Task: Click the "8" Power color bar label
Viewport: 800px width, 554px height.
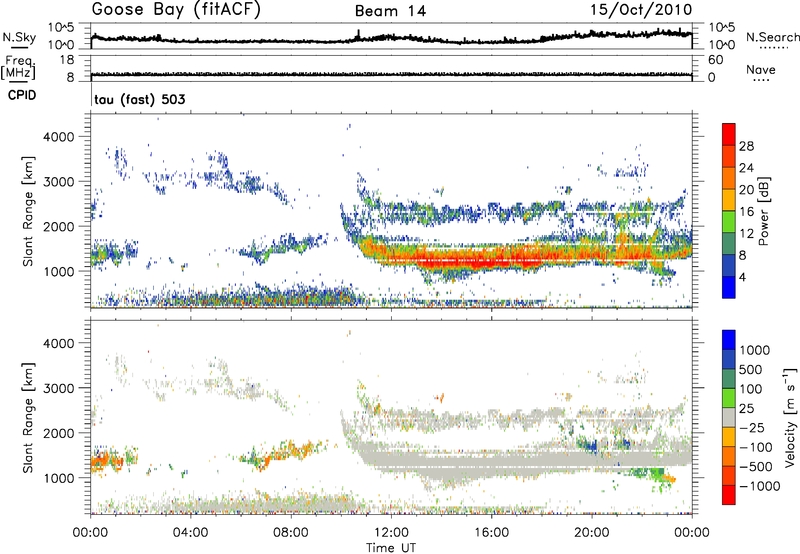Action: pyautogui.click(x=743, y=255)
